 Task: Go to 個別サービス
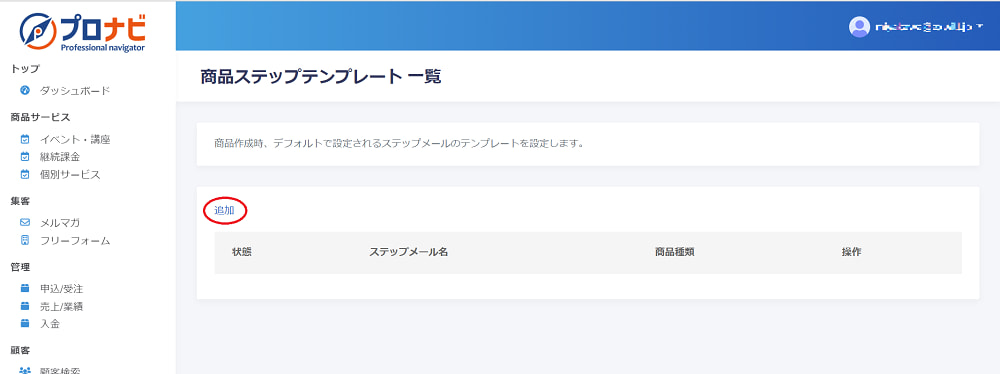70,174
